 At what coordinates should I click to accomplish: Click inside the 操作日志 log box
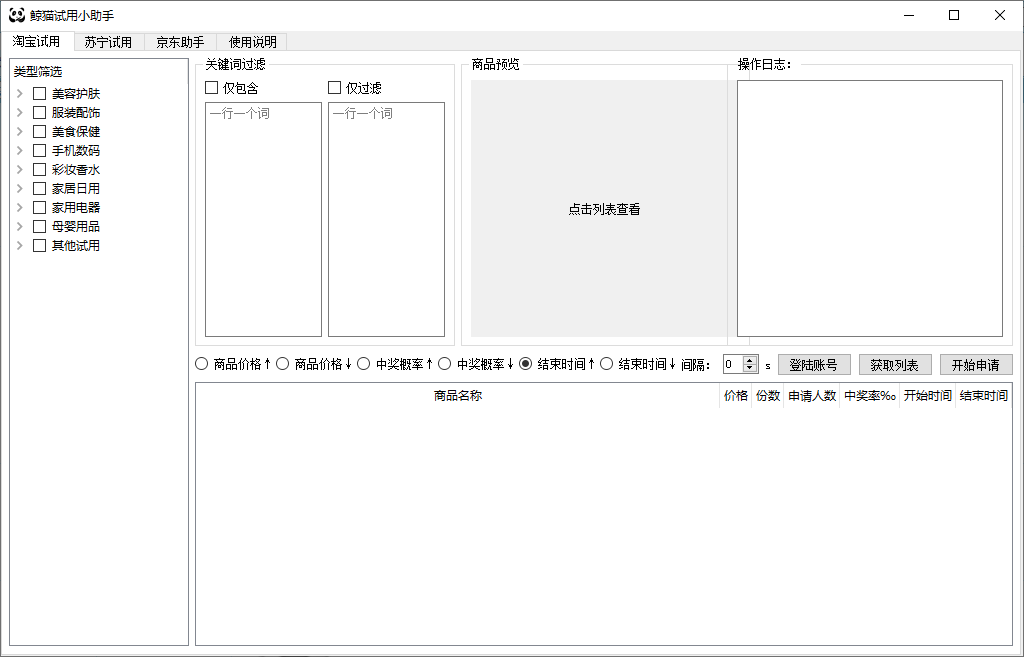[870, 208]
